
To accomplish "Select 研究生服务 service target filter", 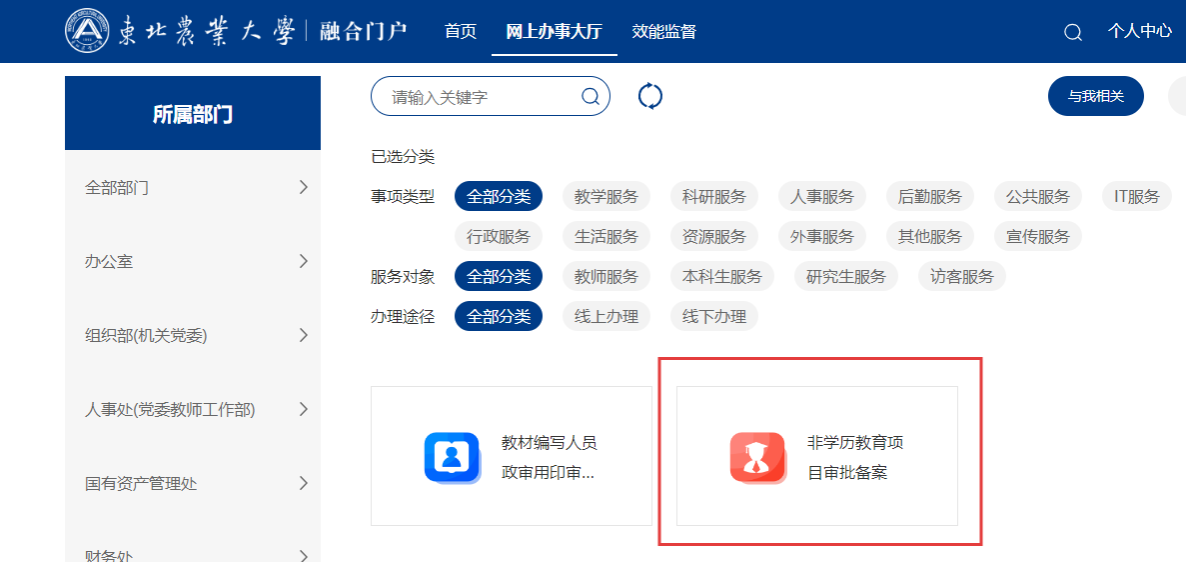I will tap(846, 276).
